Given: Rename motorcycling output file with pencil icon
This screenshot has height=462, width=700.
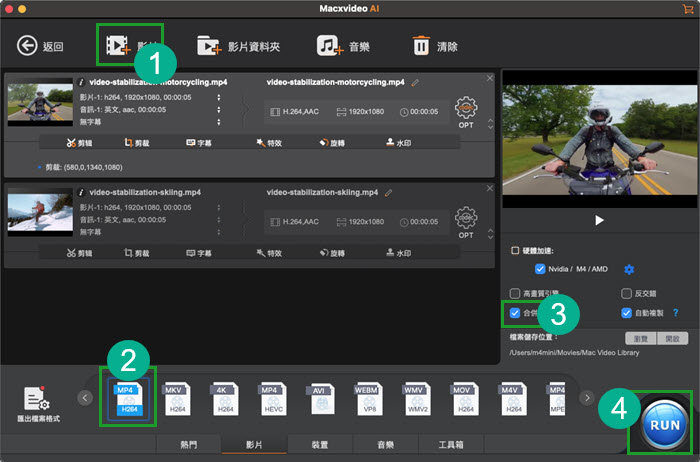Looking at the screenshot, I should [x=415, y=83].
